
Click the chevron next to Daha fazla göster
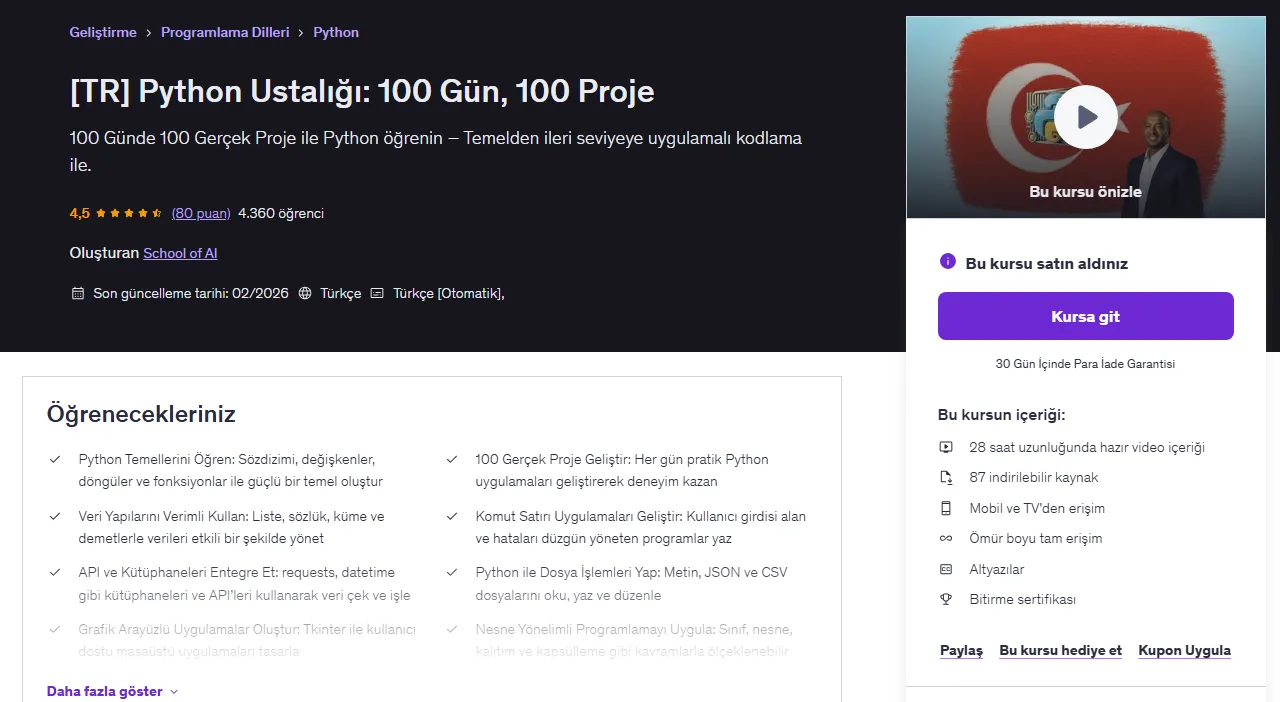point(174,691)
